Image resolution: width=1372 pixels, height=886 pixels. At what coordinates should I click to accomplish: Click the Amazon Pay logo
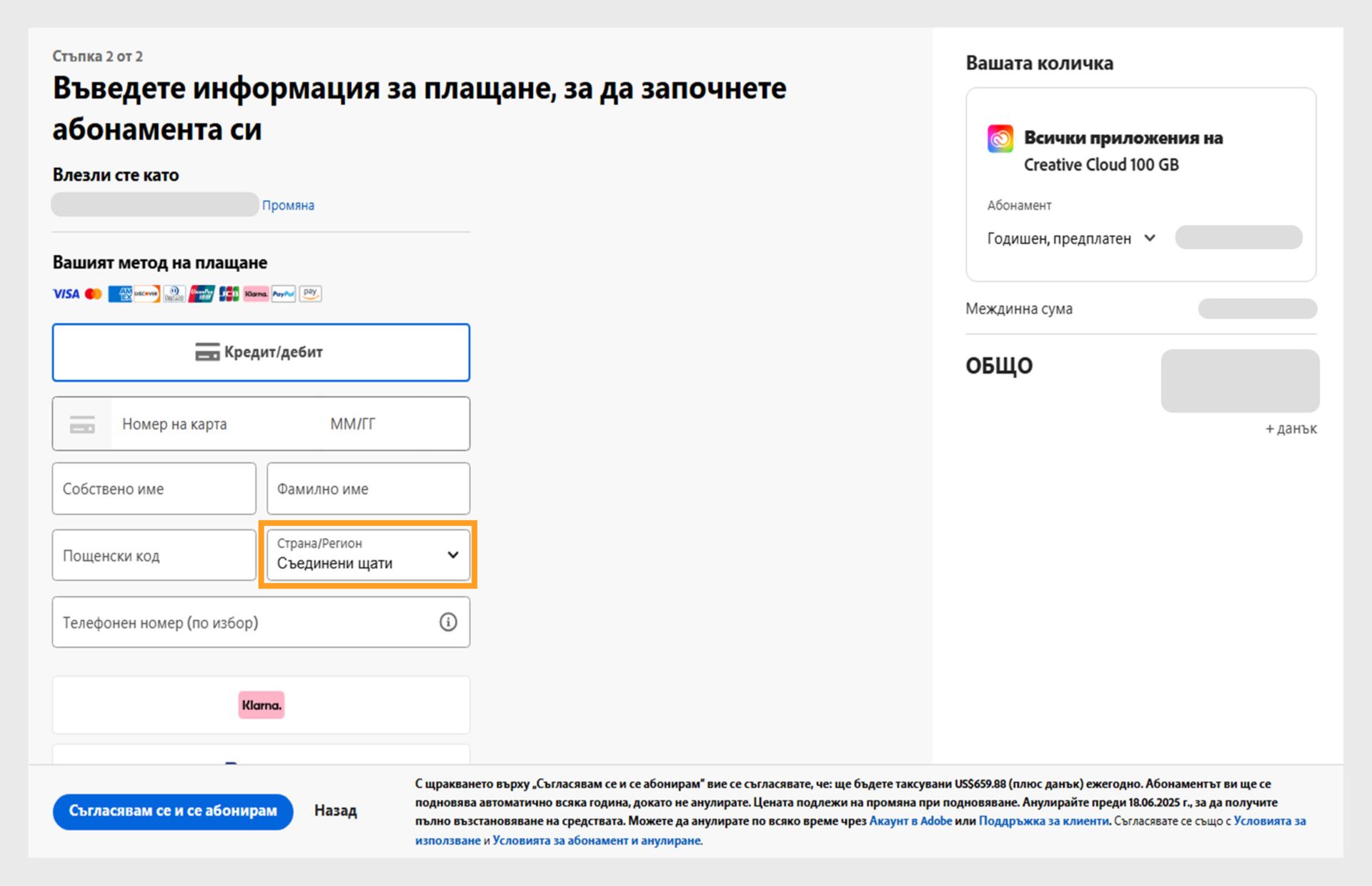(310, 294)
